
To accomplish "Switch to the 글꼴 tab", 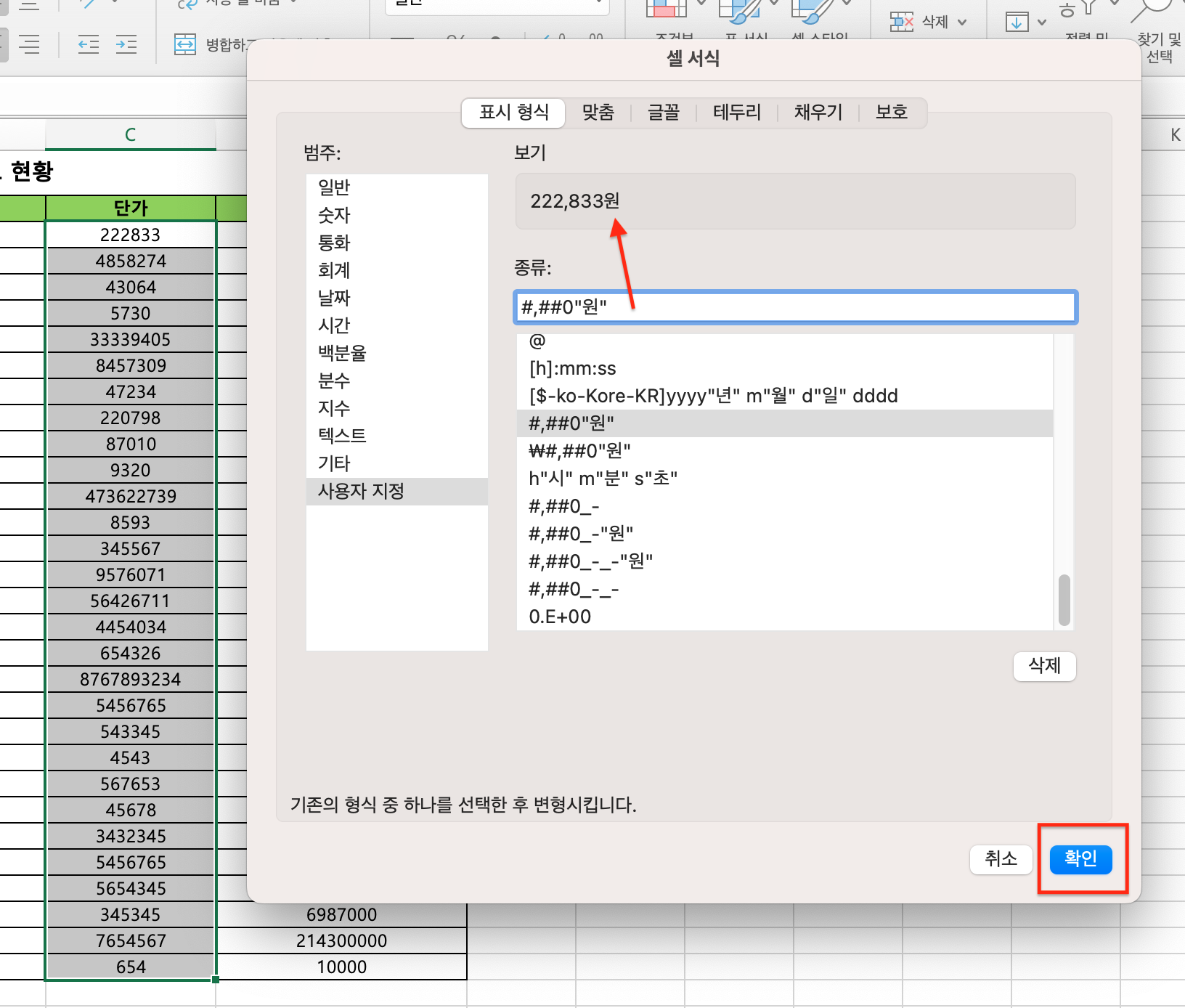I will pyautogui.click(x=663, y=112).
